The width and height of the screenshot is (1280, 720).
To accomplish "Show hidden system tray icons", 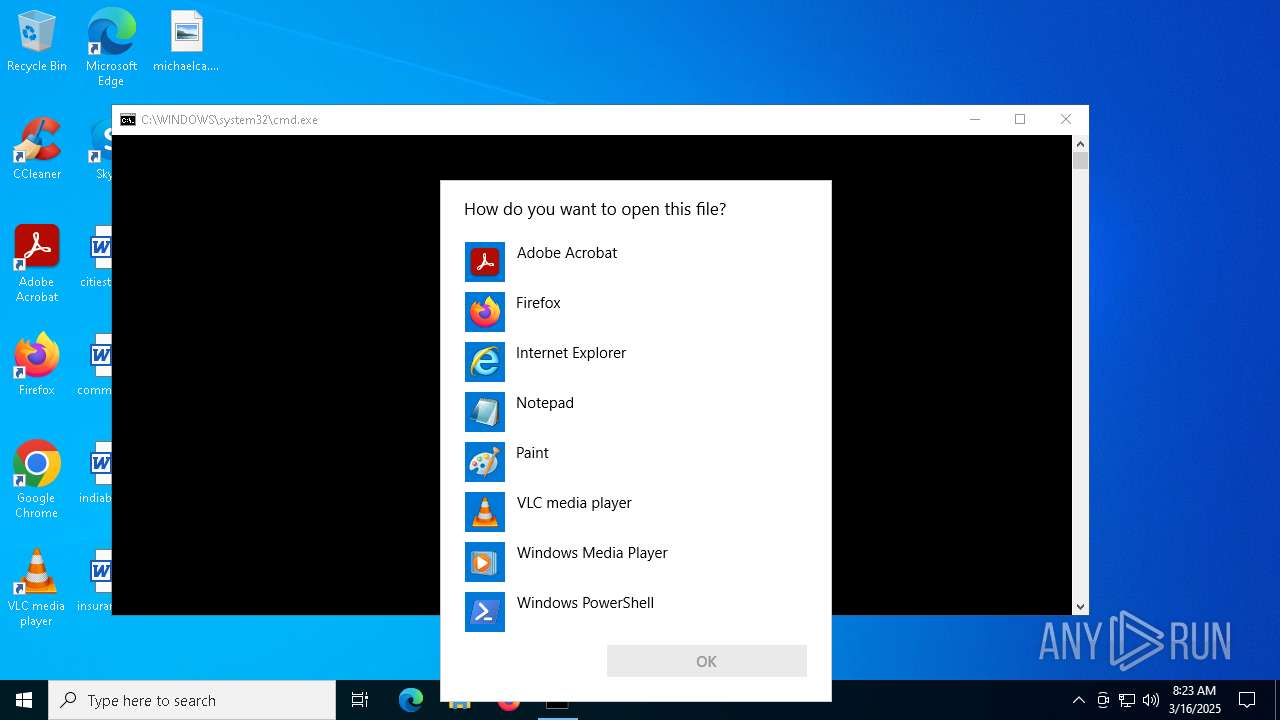I will 1078,700.
